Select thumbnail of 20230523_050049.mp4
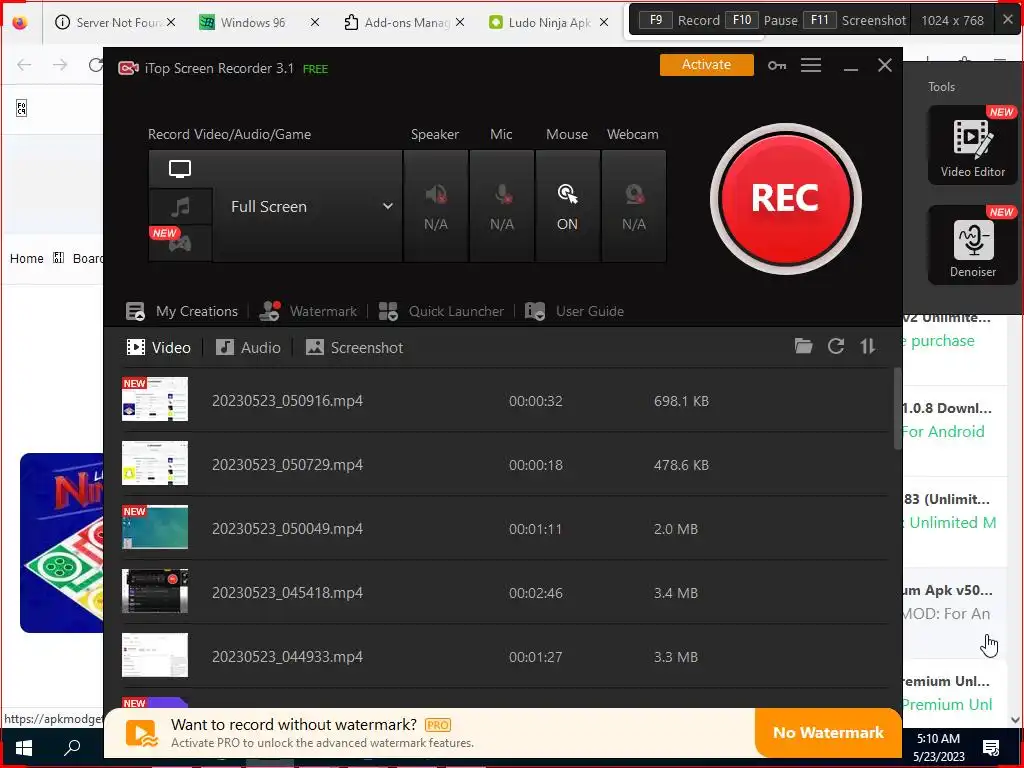1024x768 pixels. pos(155,527)
